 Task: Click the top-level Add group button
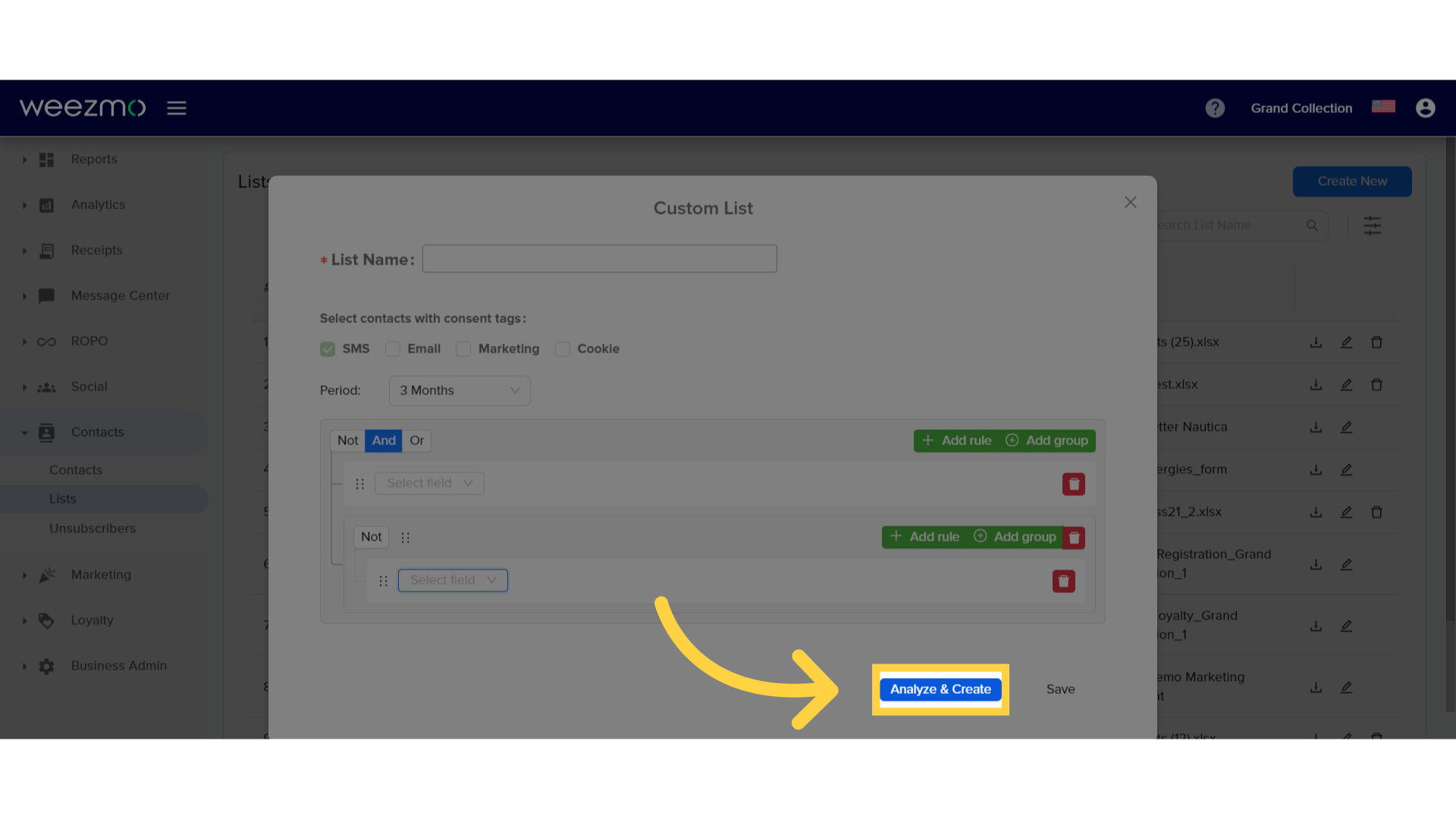point(1046,441)
